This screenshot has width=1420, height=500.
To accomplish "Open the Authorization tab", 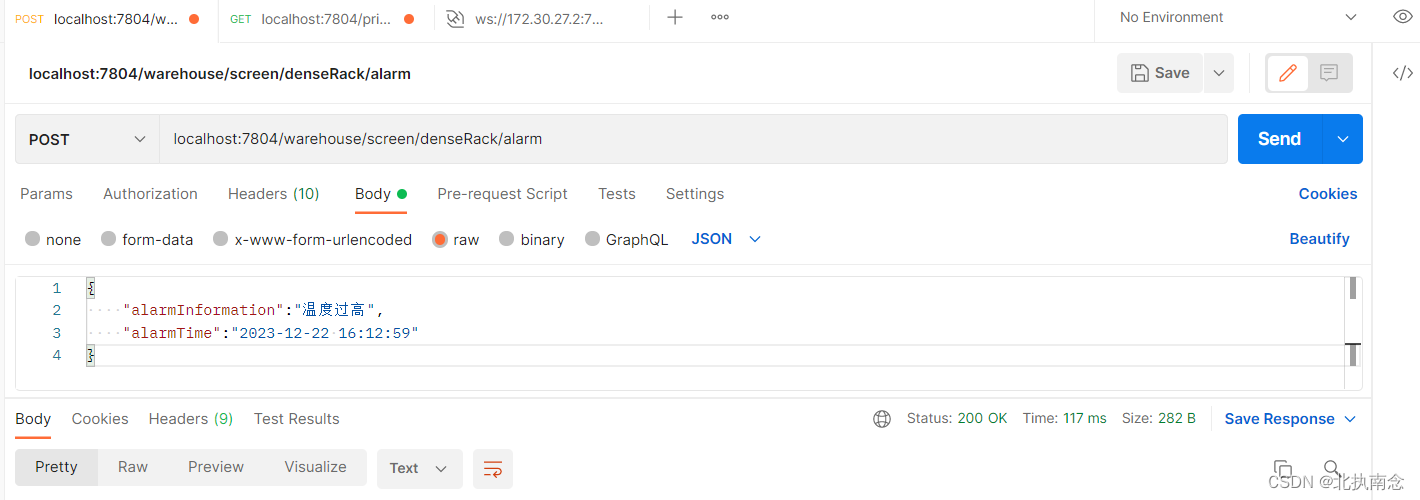I will 150,194.
